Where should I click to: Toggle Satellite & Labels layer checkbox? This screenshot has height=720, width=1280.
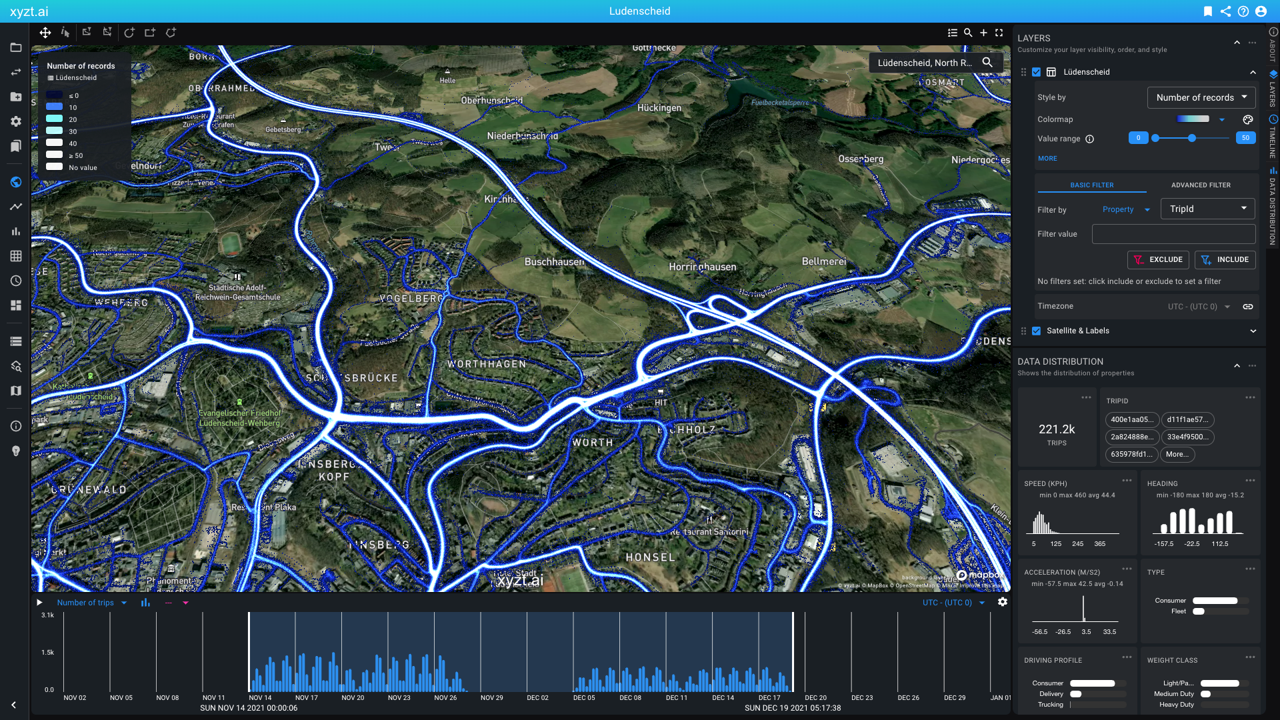pyautogui.click(x=1036, y=331)
